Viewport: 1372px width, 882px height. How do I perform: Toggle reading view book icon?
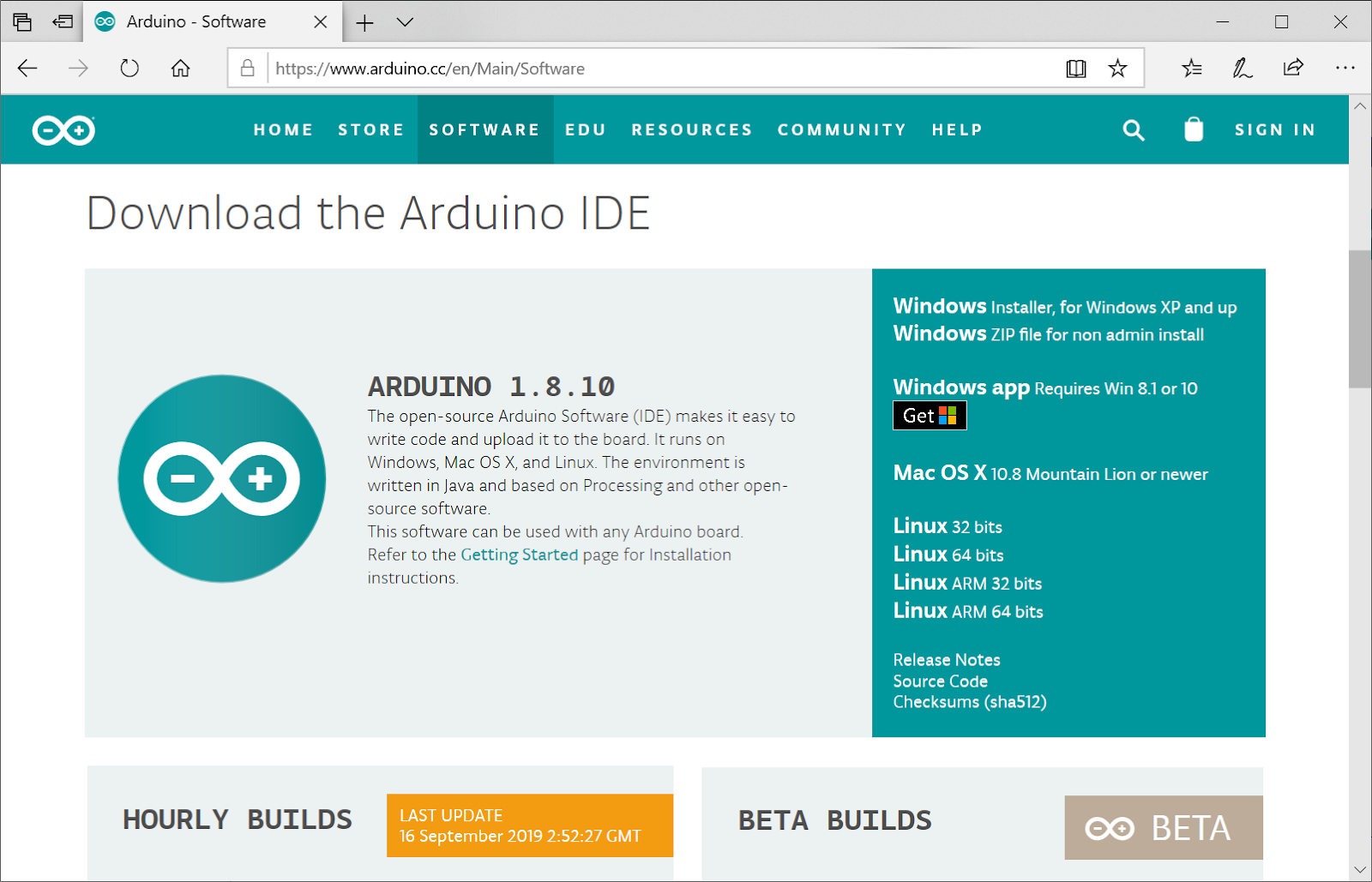(1076, 69)
